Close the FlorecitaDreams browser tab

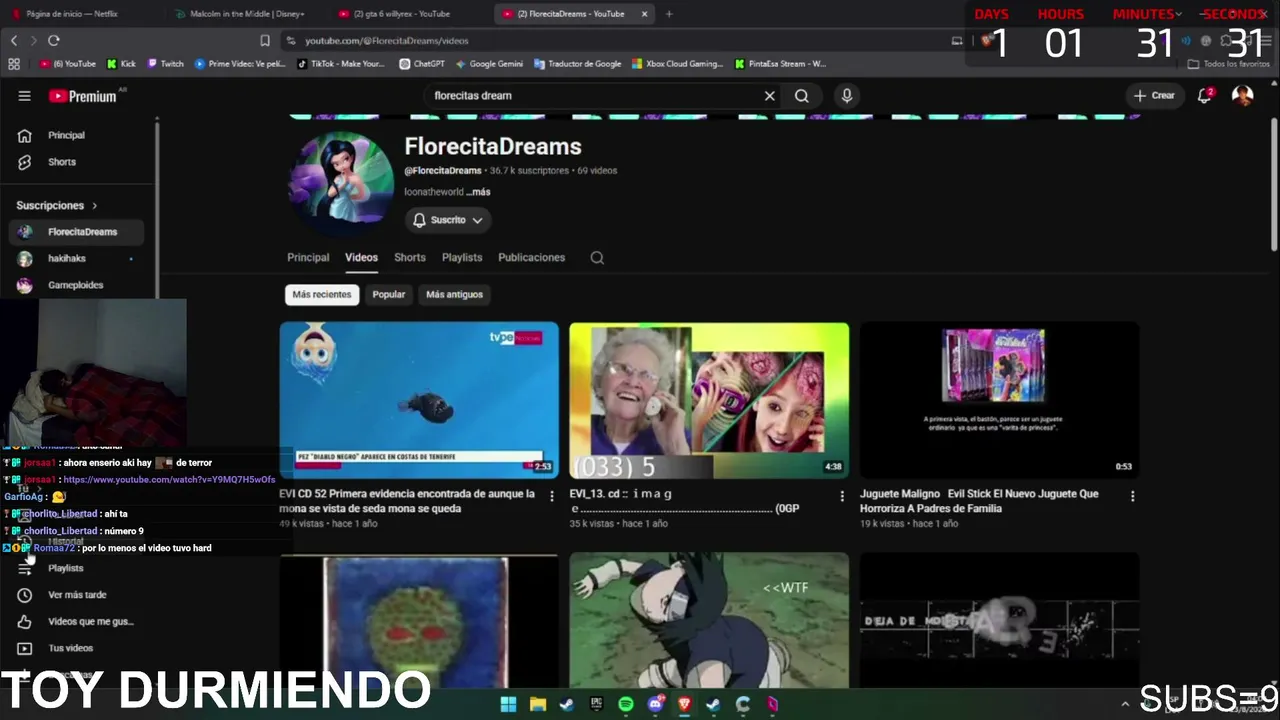coord(644,14)
